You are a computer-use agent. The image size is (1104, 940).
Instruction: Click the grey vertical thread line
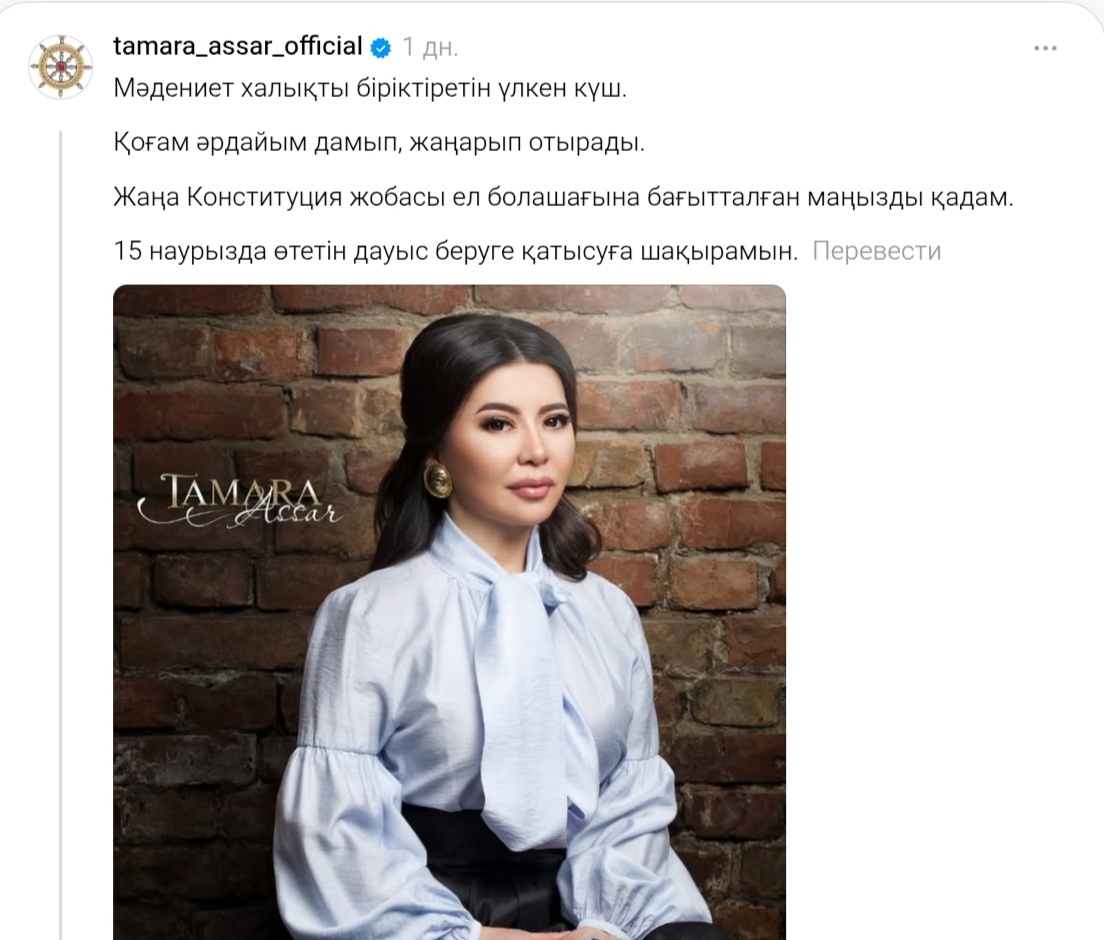(x=61, y=535)
